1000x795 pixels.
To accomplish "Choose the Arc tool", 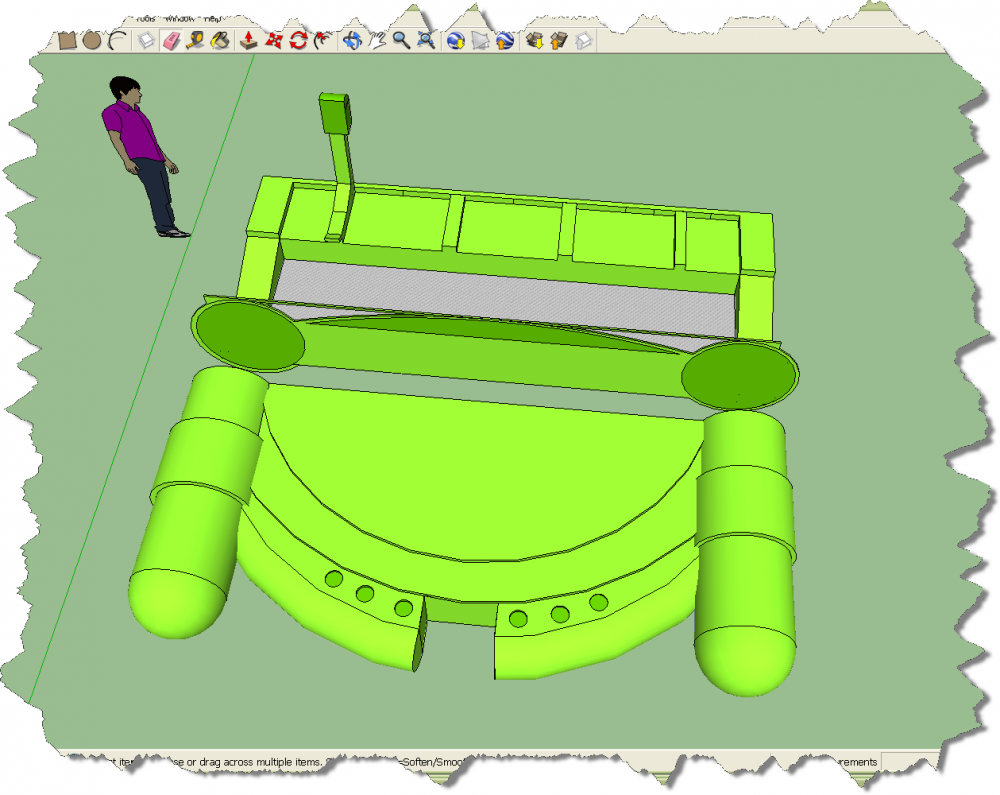I will coord(116,41).
